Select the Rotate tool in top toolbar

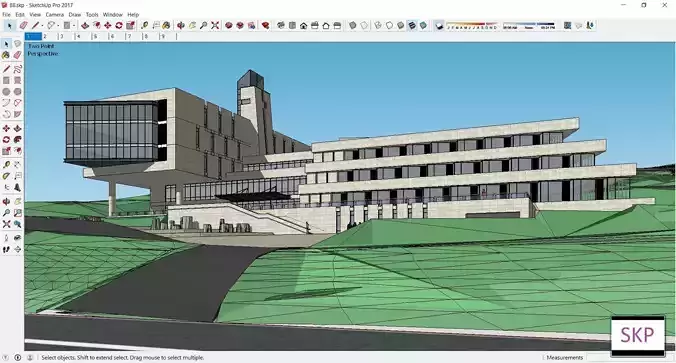coord(119,25)
